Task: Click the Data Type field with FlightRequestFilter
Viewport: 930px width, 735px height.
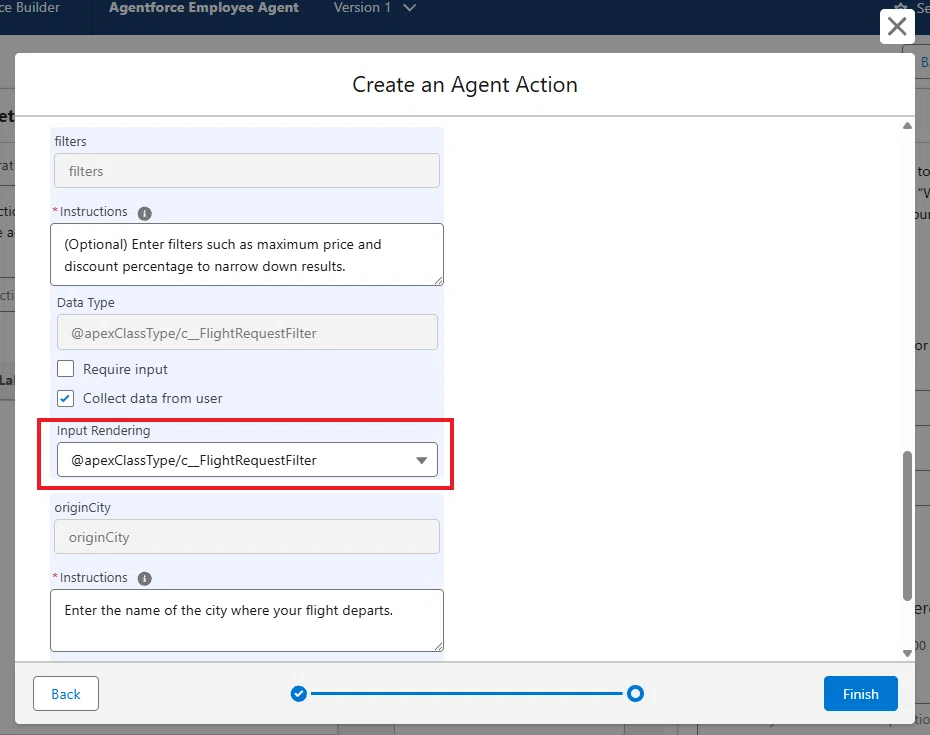Action: [247, 332]
